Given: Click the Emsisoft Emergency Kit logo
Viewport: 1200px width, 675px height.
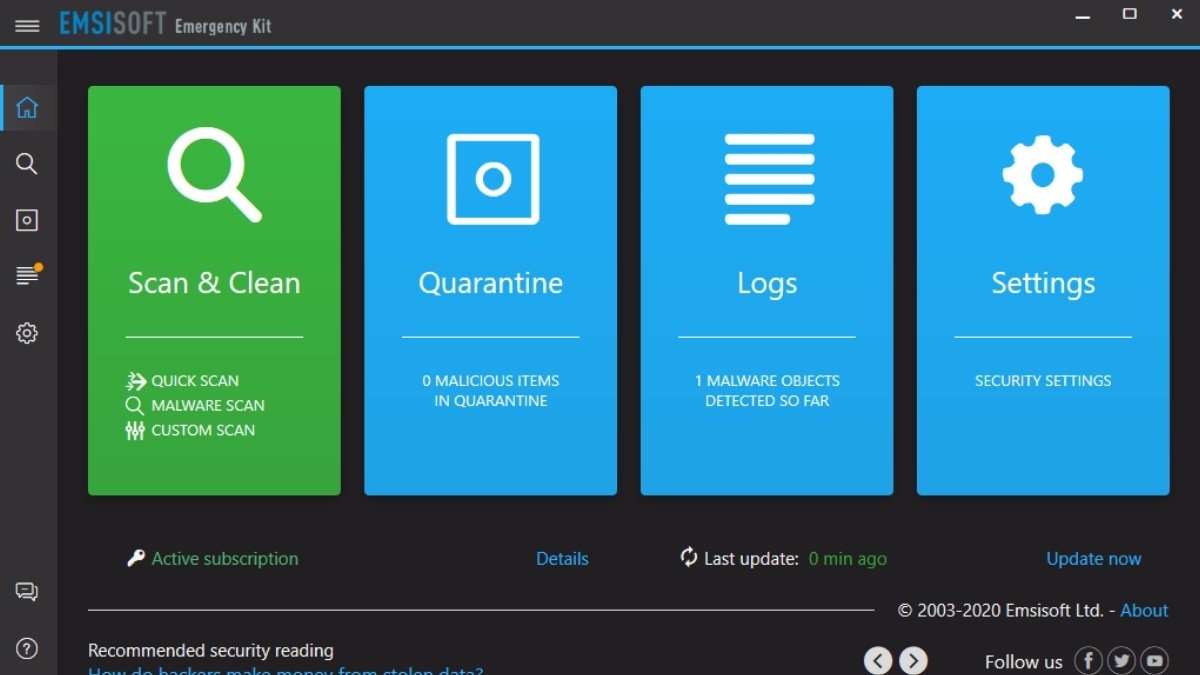Looking at the screenshot, I should (166, 23).
